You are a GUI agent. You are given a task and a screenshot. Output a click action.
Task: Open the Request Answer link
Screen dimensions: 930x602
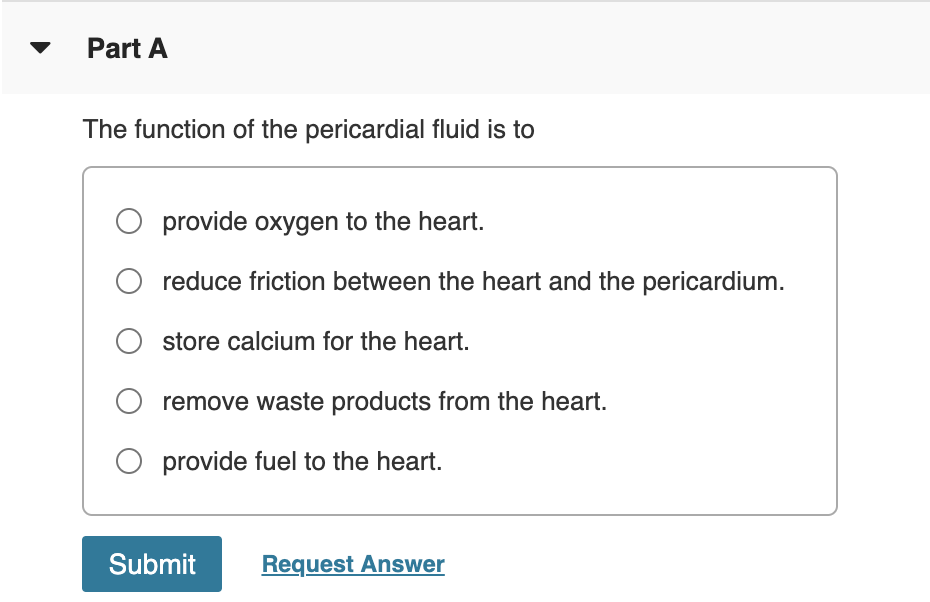[353, 564]
